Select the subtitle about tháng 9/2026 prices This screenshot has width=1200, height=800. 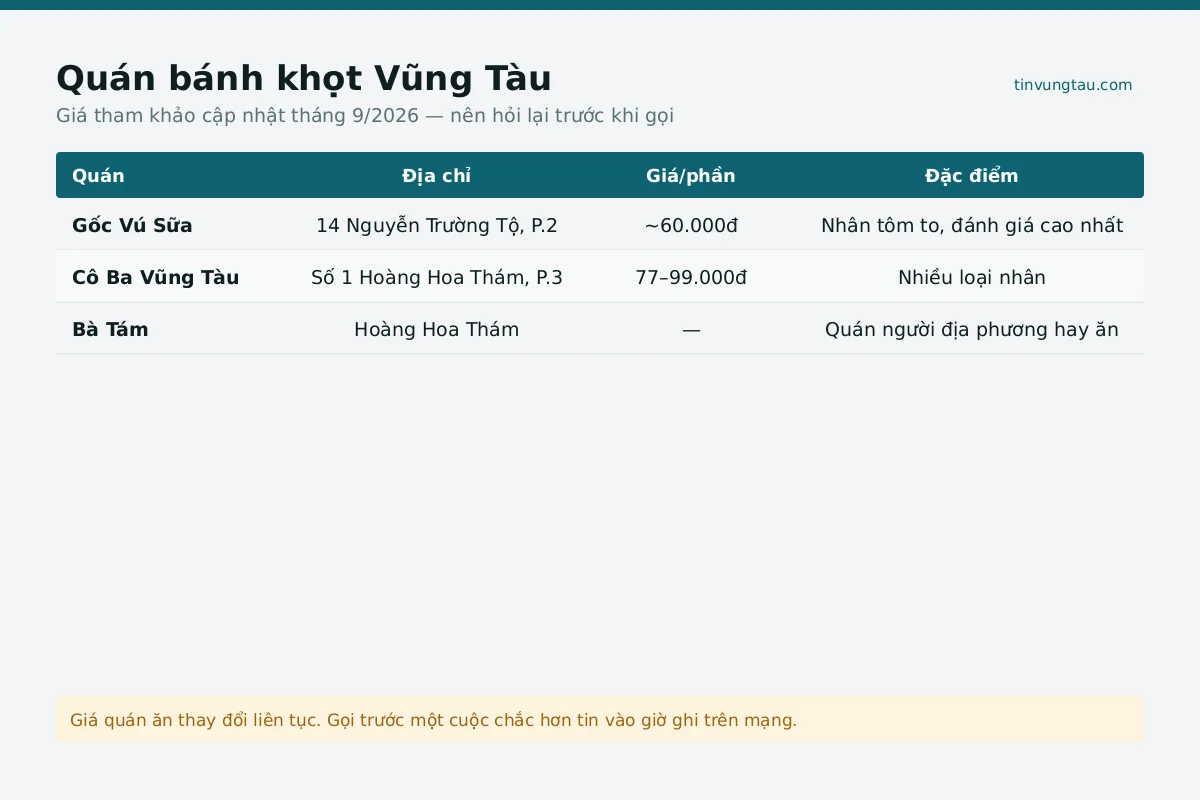365,115
